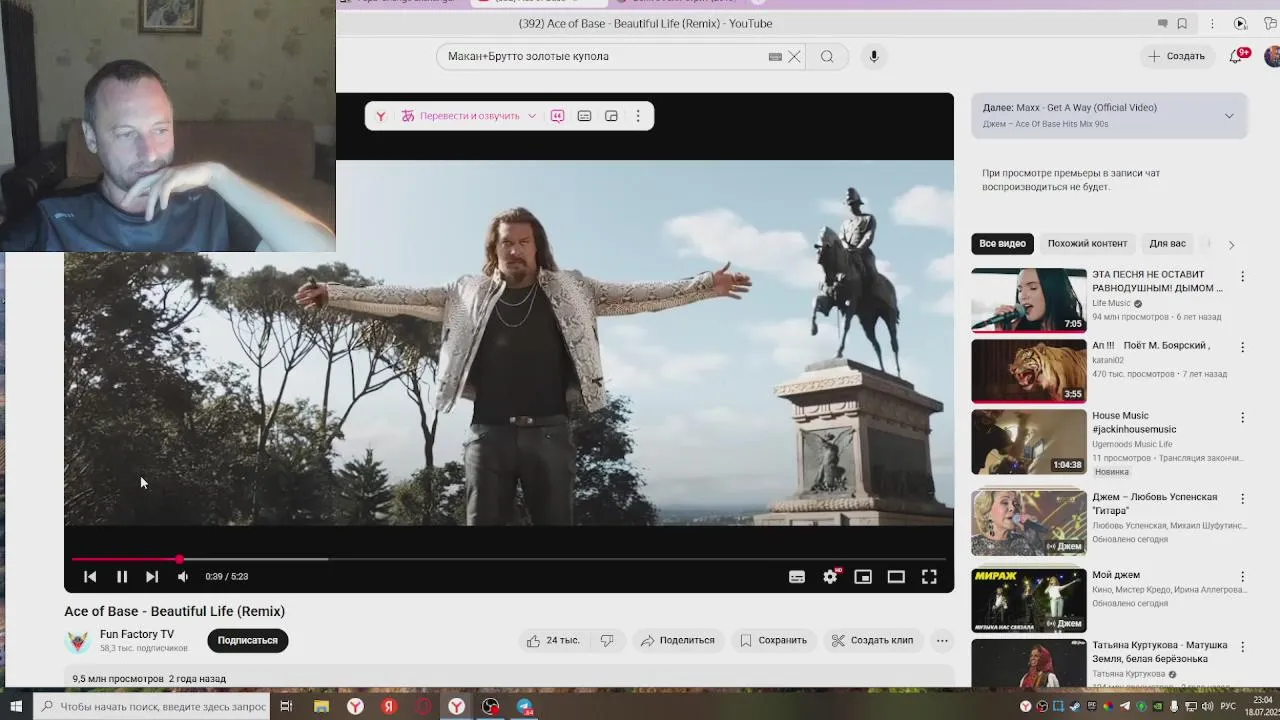Open the Создать menu
This screenshot has width=1280, height=720.
pyautogui.click(x=1176, y=56)
